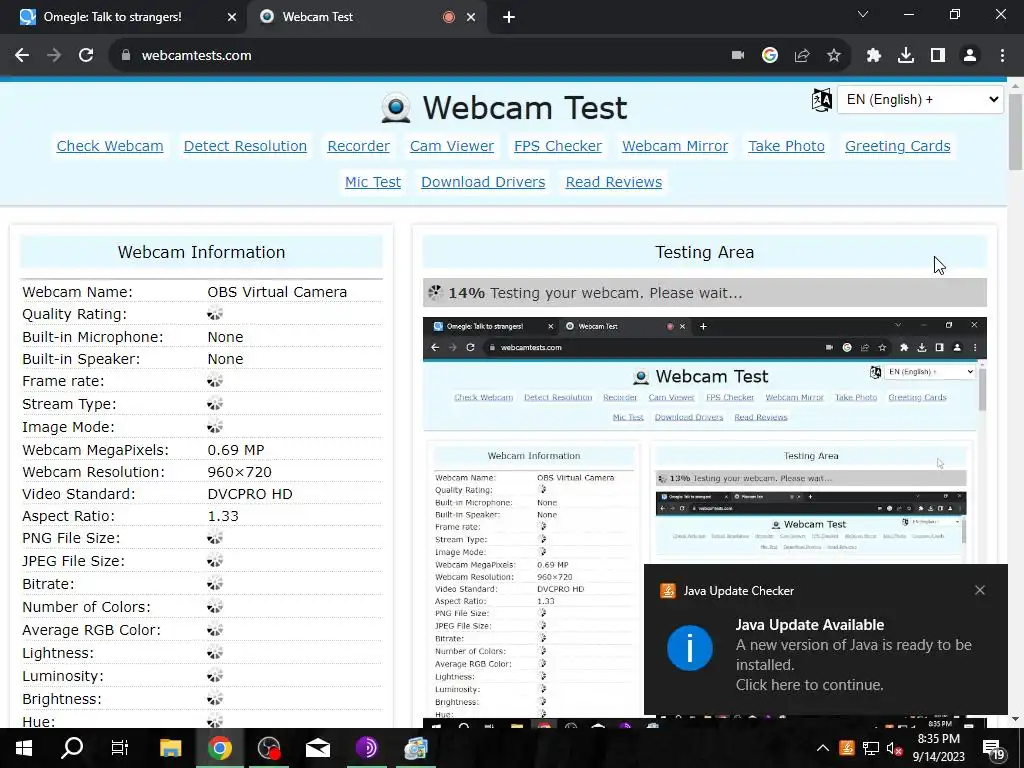Image resolution: width=1024 pixels, height=768 pixels.
Task: Open the Cam Viewer link
Action: (452, 146)
